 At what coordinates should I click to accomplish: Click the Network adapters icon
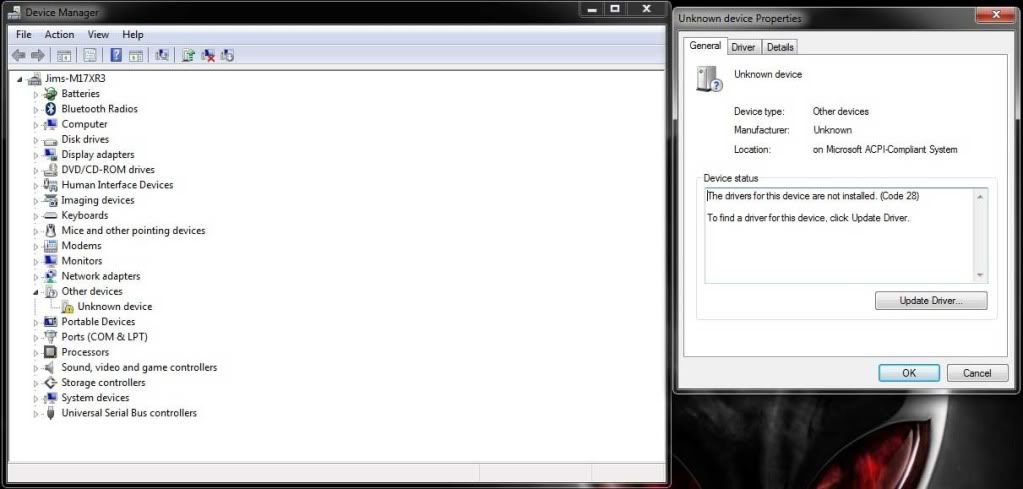pyautogui.click(x=50, y=276)
